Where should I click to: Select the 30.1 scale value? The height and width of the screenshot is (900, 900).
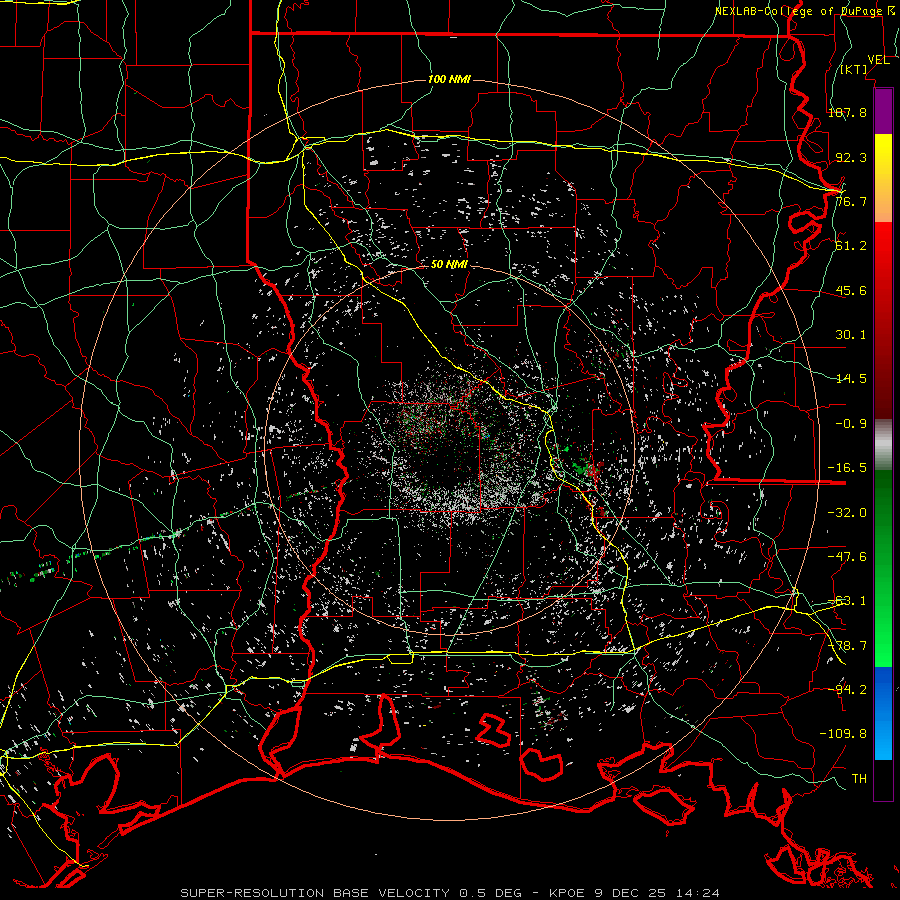(851, 335)
